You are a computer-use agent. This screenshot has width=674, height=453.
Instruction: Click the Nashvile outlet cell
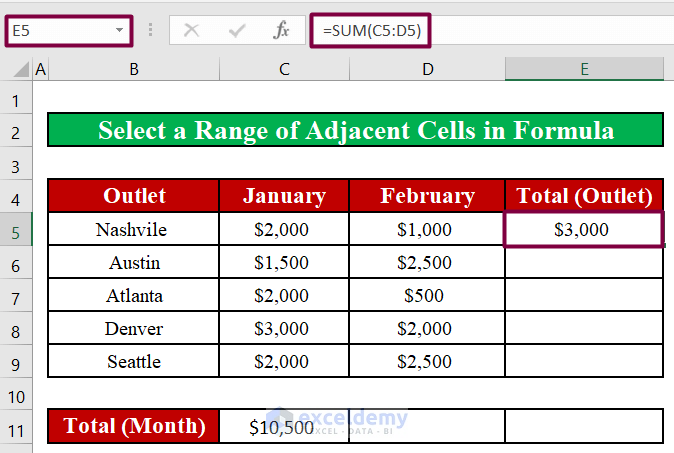click(x=133, y=230)
